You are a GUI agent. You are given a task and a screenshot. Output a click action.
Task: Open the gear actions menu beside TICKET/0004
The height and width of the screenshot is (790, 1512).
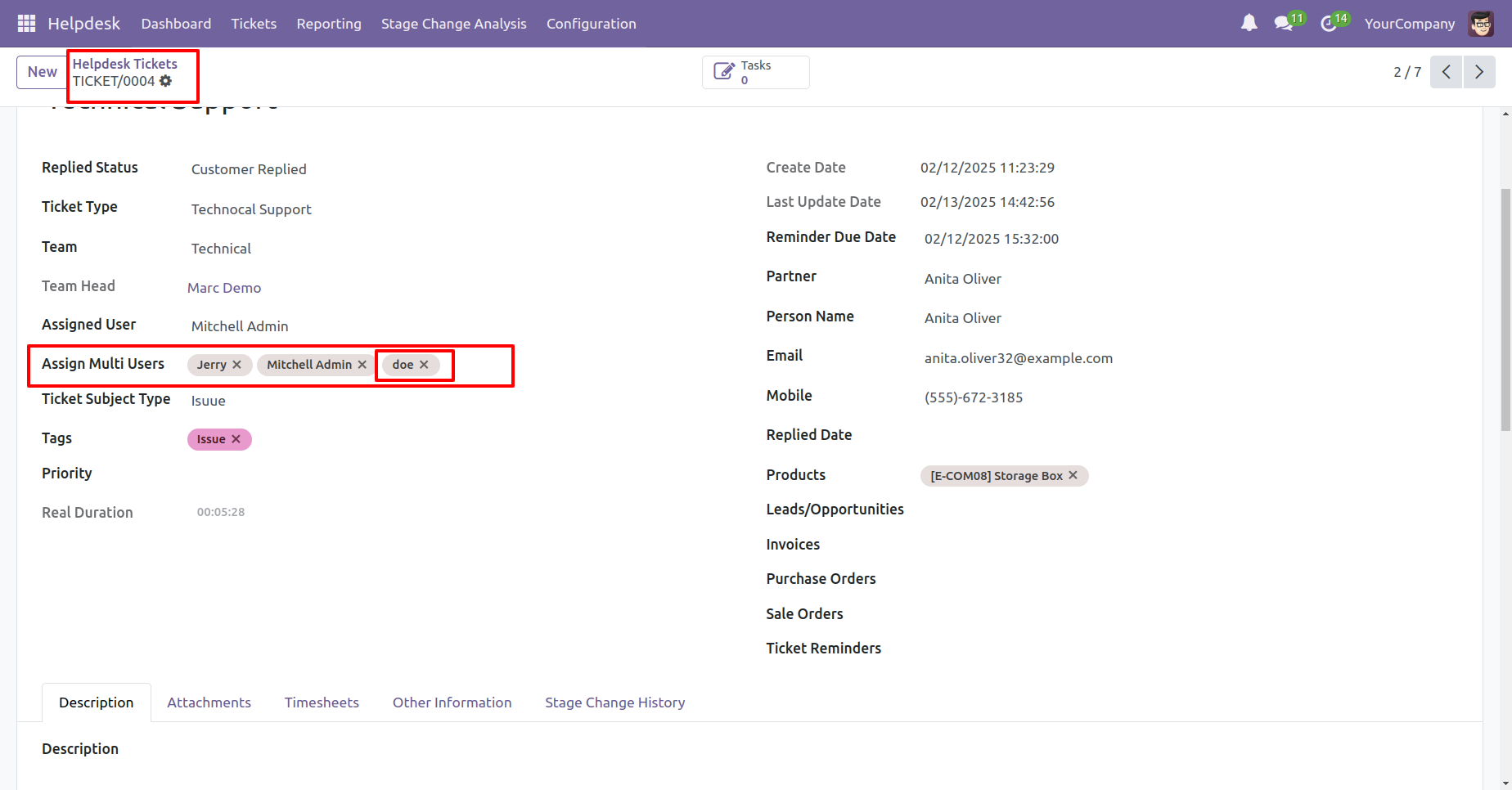pyautogui.click(x=166, y=81)
